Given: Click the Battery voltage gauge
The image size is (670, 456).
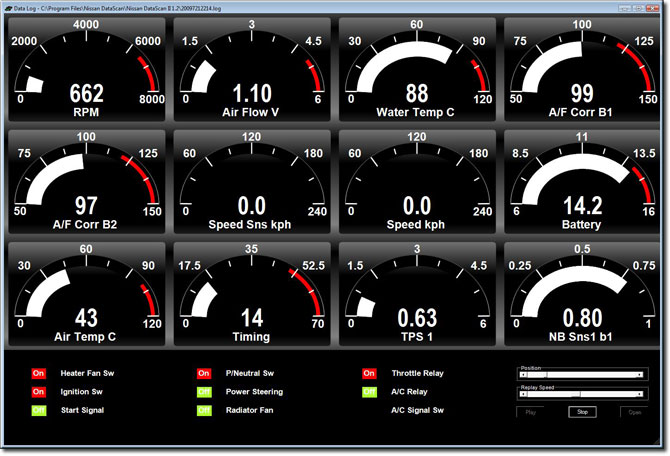Looking at the screenshot, I should tap(582, 181).
